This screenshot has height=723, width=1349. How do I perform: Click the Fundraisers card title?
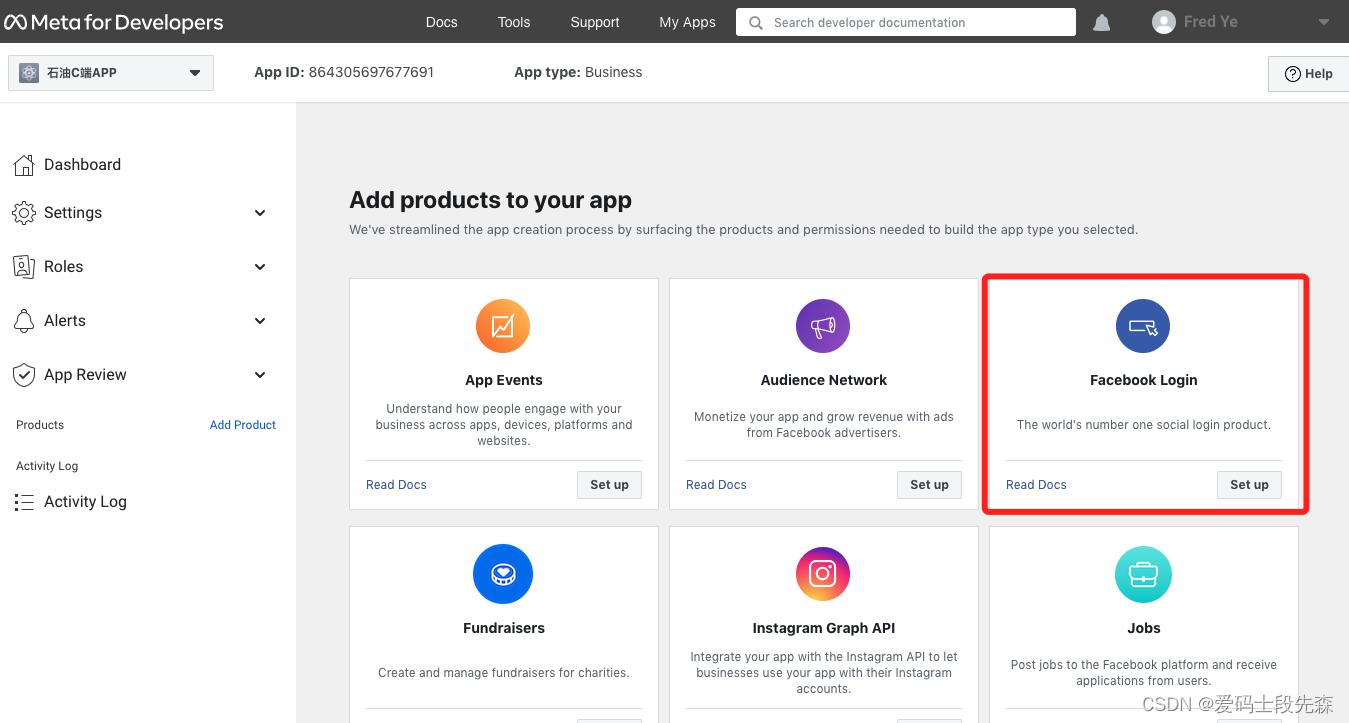point(504,628)
